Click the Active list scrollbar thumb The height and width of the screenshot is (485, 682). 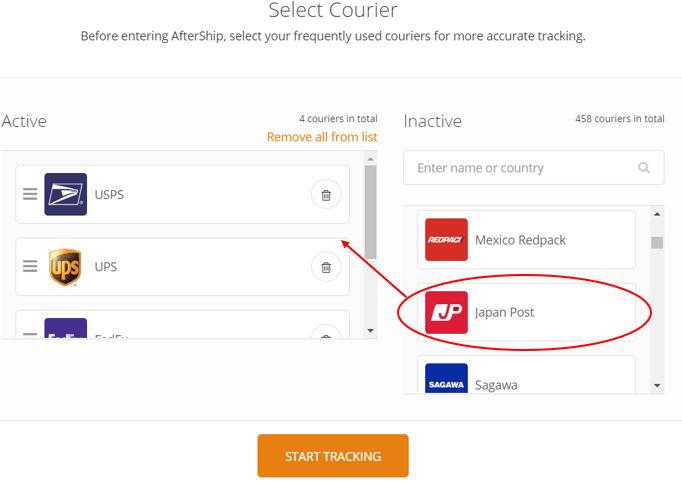[x=371, y=212]
